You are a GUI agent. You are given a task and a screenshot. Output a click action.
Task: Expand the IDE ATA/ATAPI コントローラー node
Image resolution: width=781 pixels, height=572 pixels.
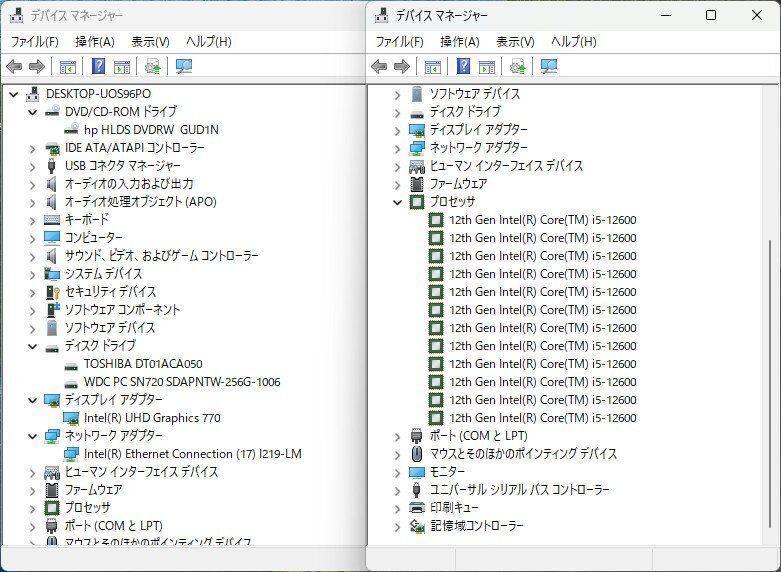click(33, 148)
